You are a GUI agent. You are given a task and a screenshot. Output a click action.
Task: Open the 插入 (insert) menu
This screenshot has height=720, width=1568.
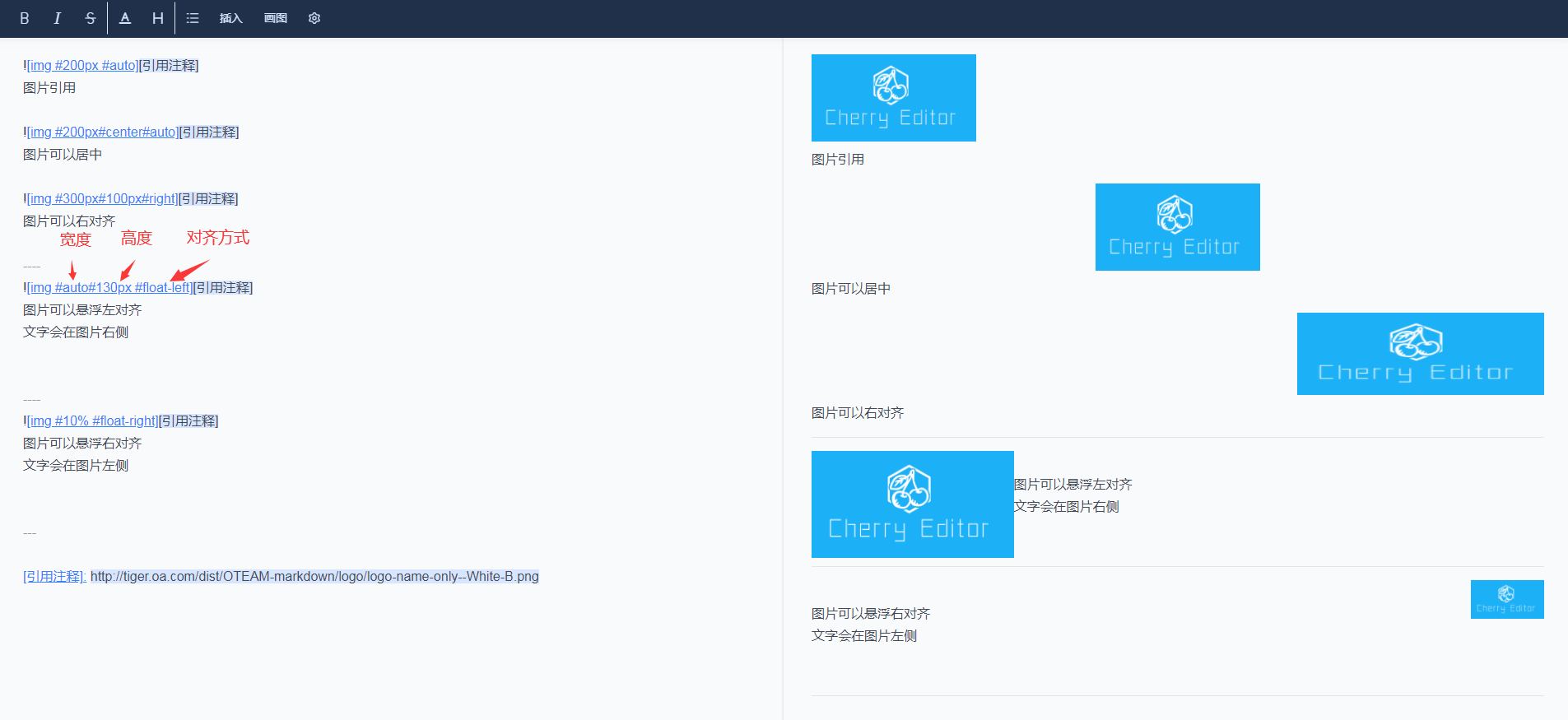(231, 18)
